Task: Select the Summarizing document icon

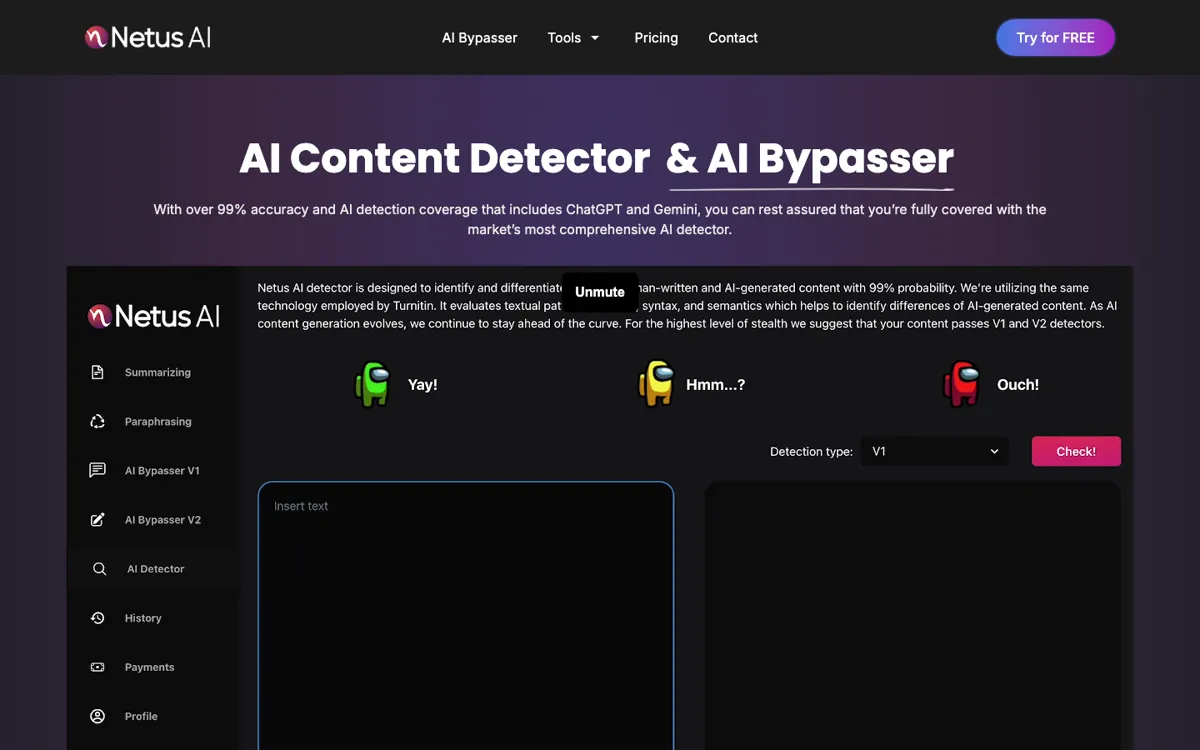Action: (x=98, y=372)
